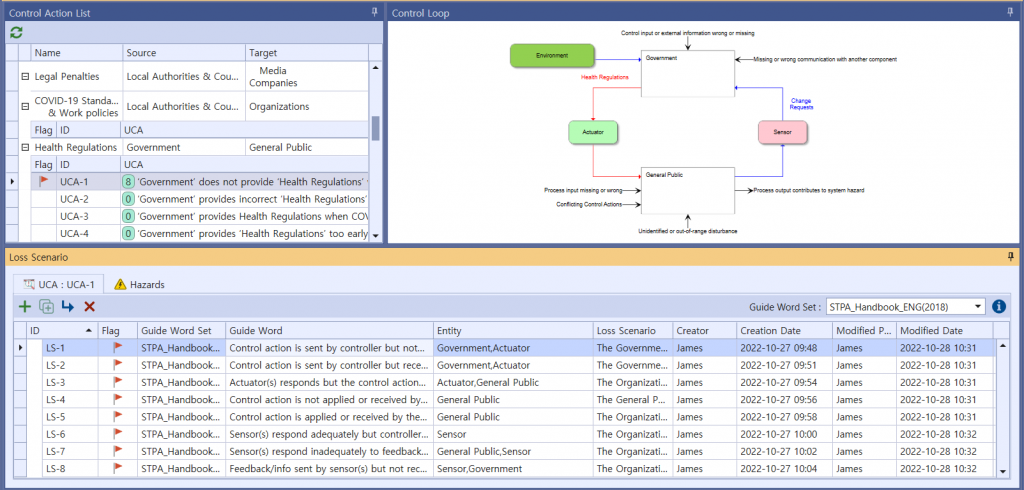1024x490 pixels.
Task: Click the flag icon in LS-6 row
Action: tap(118, 434)
